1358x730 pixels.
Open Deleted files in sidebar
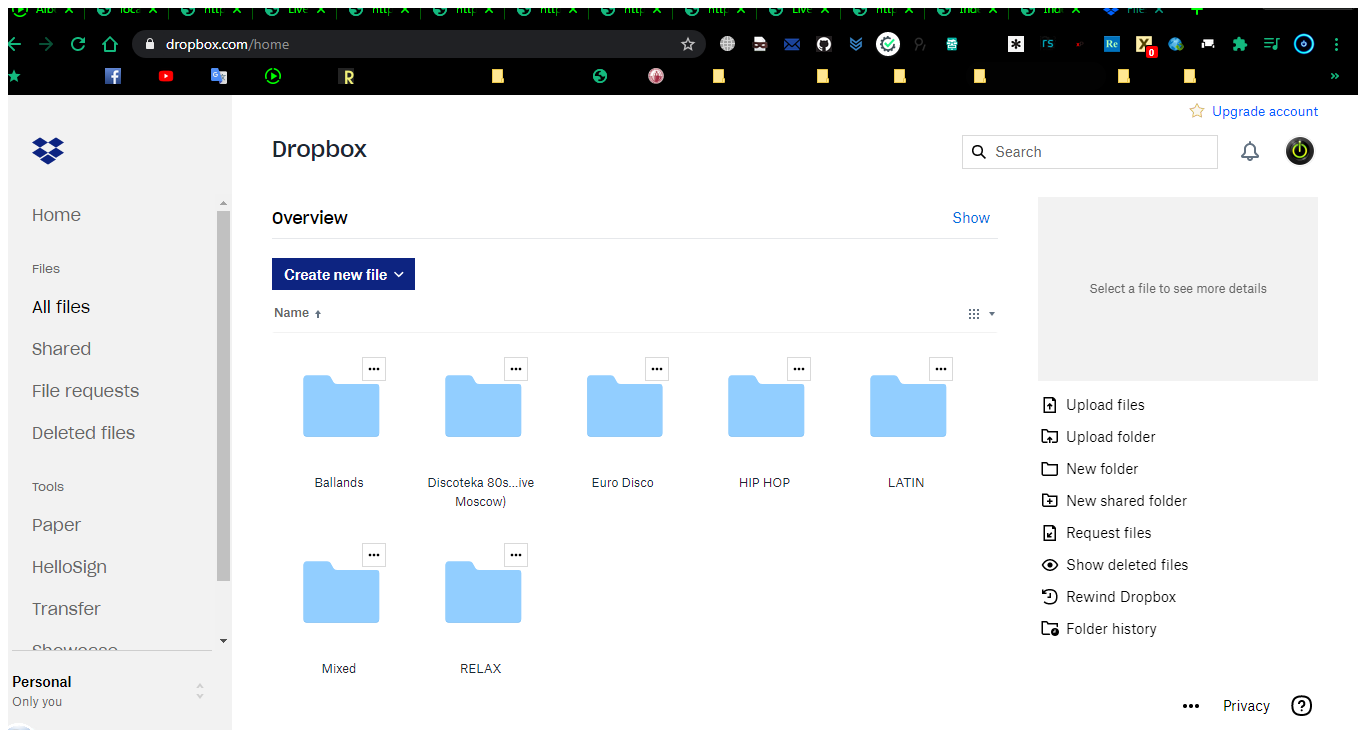point(83,433)
